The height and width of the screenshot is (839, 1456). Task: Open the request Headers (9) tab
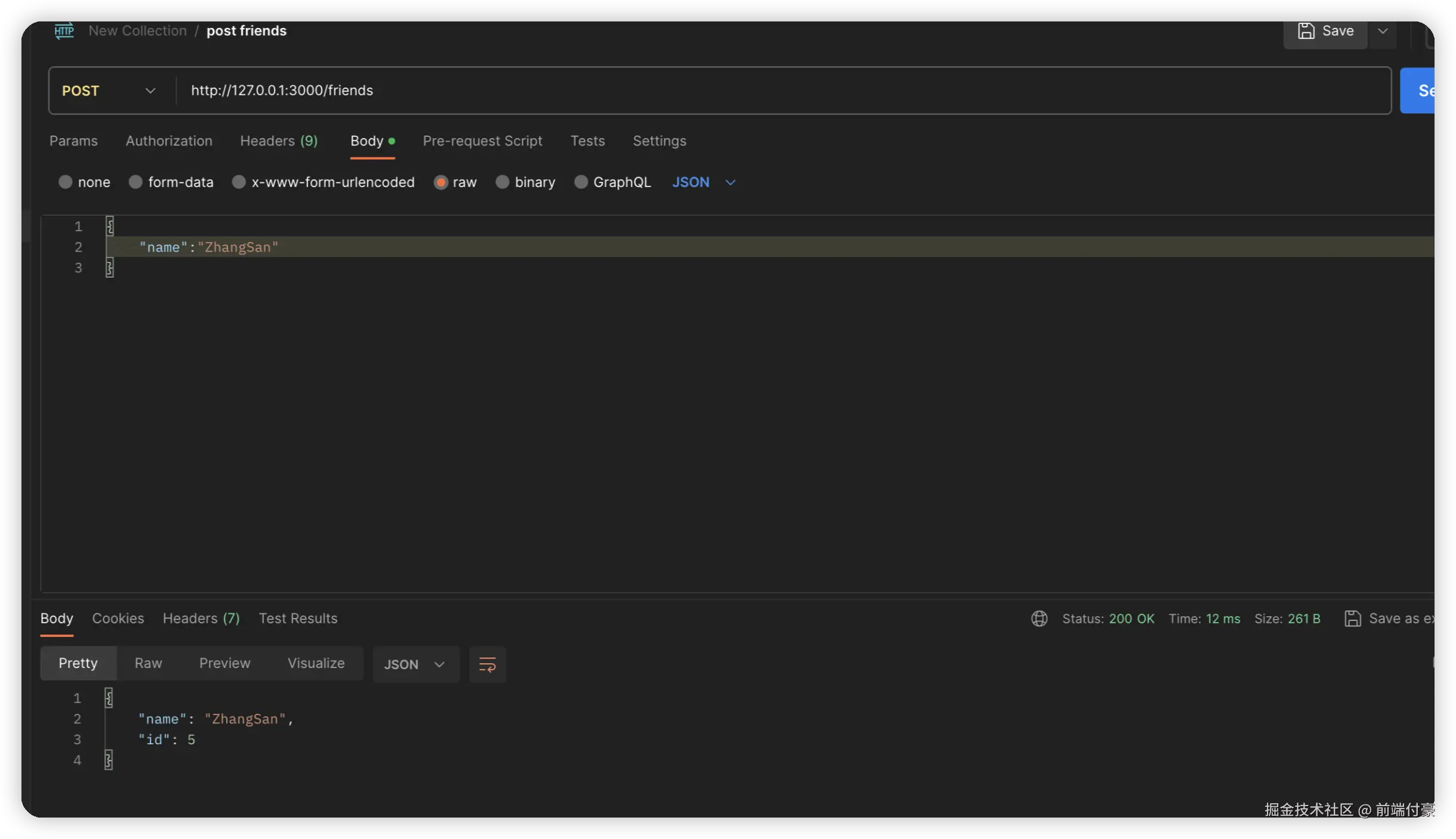[278, 141]
